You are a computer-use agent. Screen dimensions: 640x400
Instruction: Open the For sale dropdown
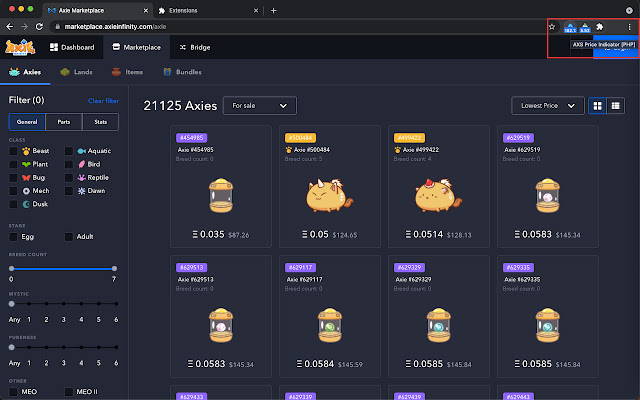pyautogui.click(x=260, y=106)
